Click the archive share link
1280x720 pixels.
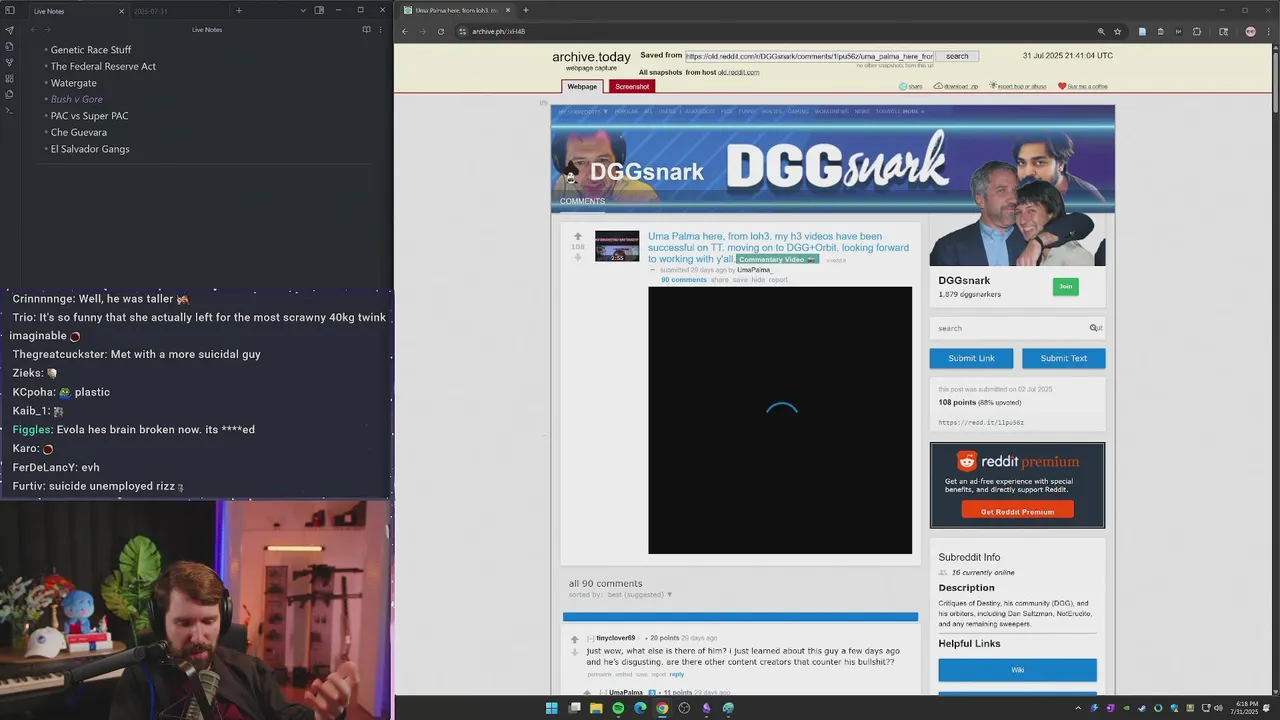click(911, 87)
